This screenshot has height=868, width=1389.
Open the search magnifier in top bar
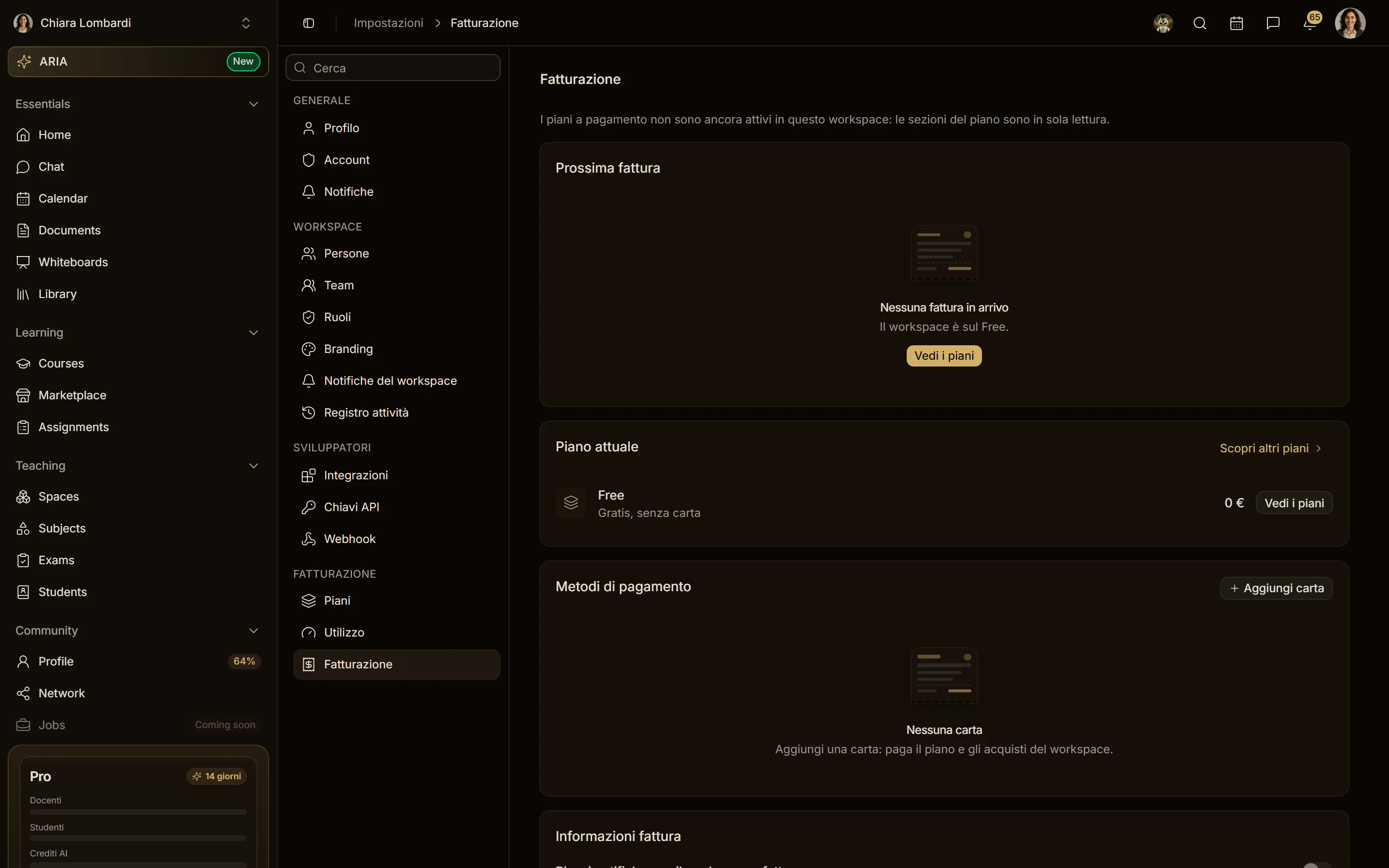(1199, 23)
